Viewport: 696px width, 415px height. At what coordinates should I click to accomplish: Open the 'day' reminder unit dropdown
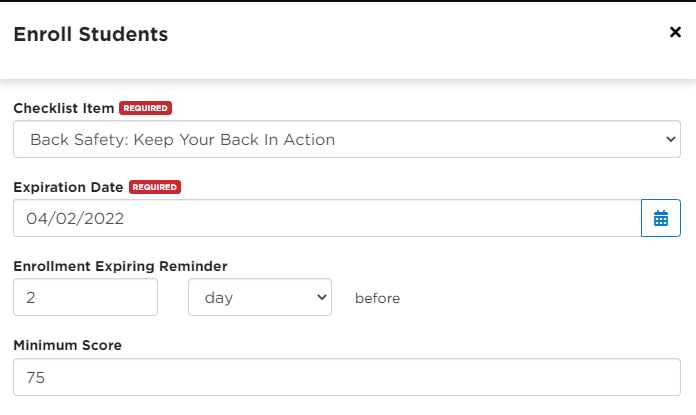pyautogui.click(x=260, y=297)
